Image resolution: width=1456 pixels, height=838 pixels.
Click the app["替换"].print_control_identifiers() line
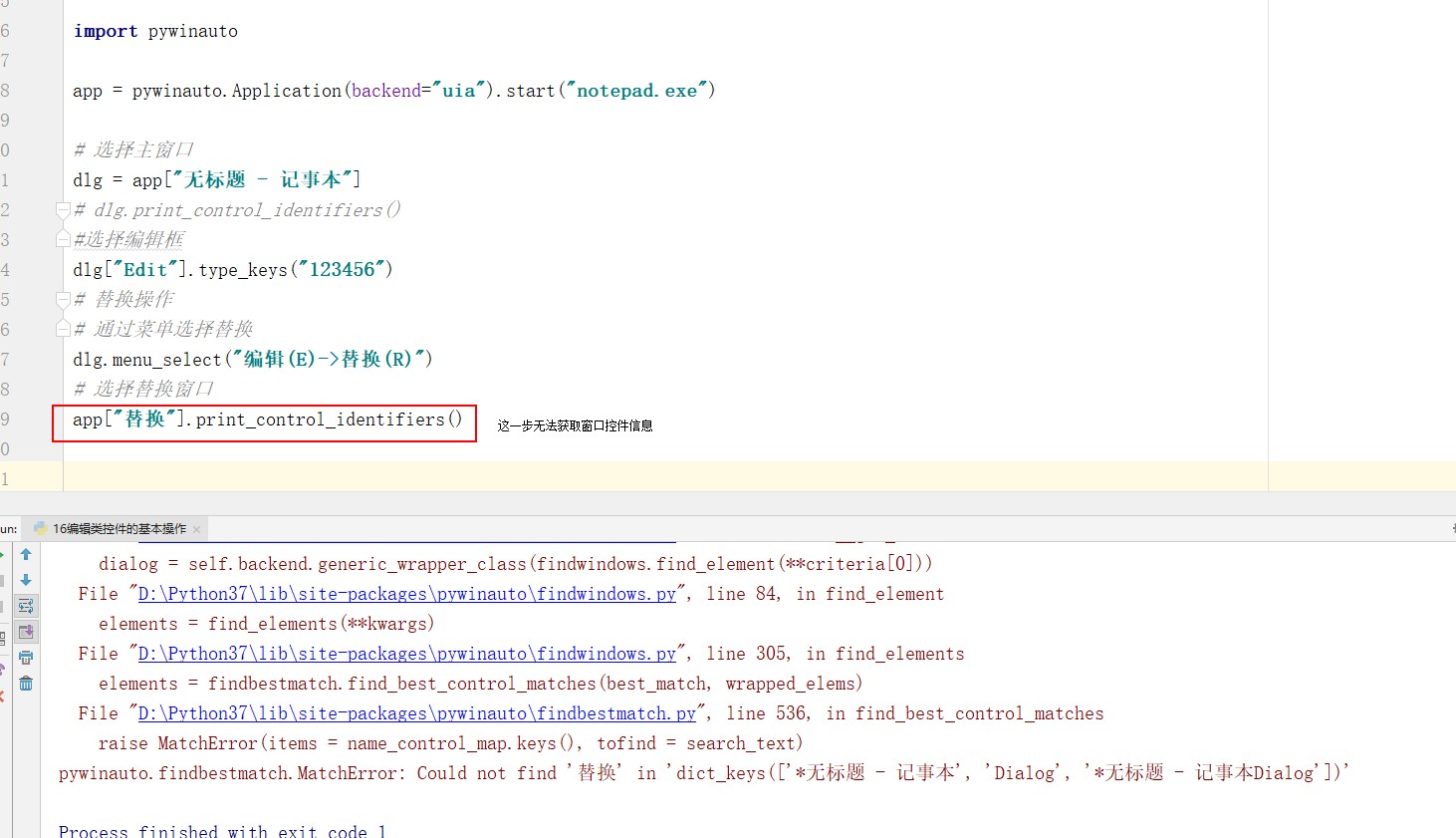pyautogui.click(x=267, y=420)
